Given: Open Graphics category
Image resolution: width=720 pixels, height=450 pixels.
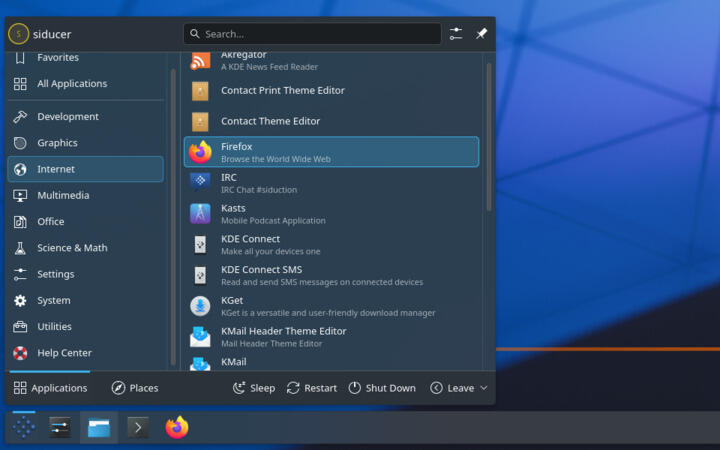Looking at the screenshot, I should (x=85, y=143).
